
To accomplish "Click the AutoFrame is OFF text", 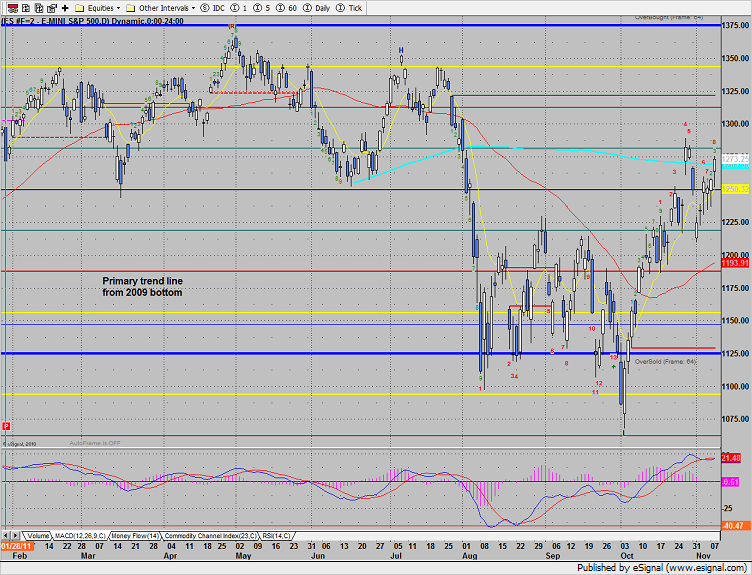I will pos(95,443).
